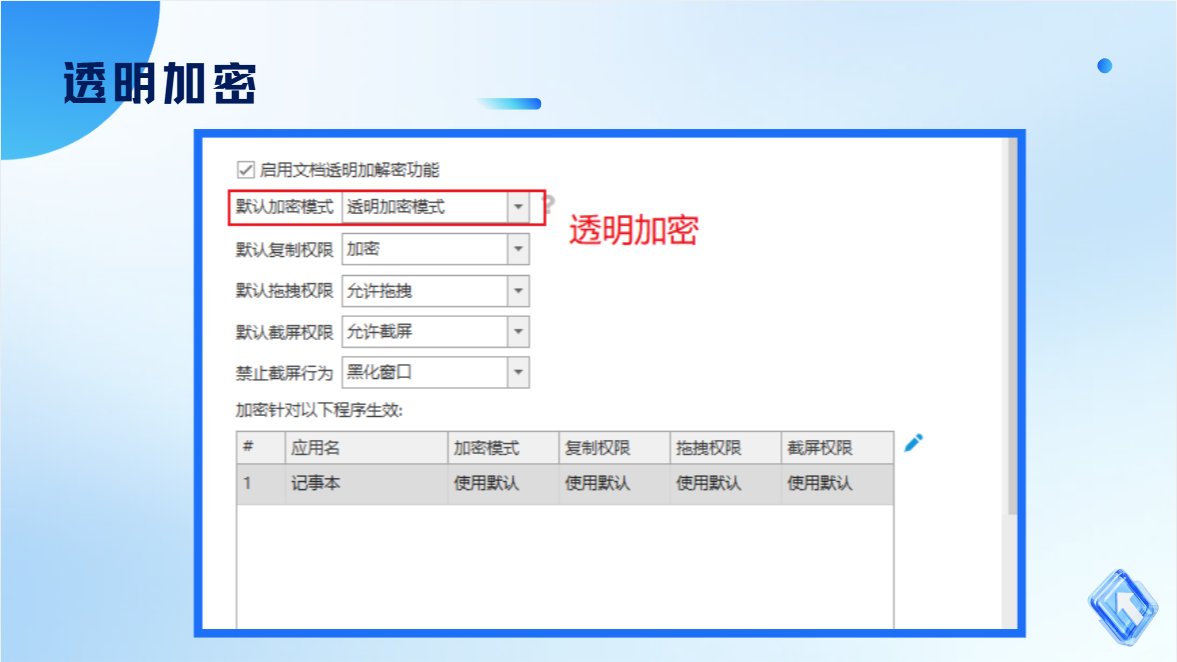
Task: Click the # column header
Action: tap(260, 448)
